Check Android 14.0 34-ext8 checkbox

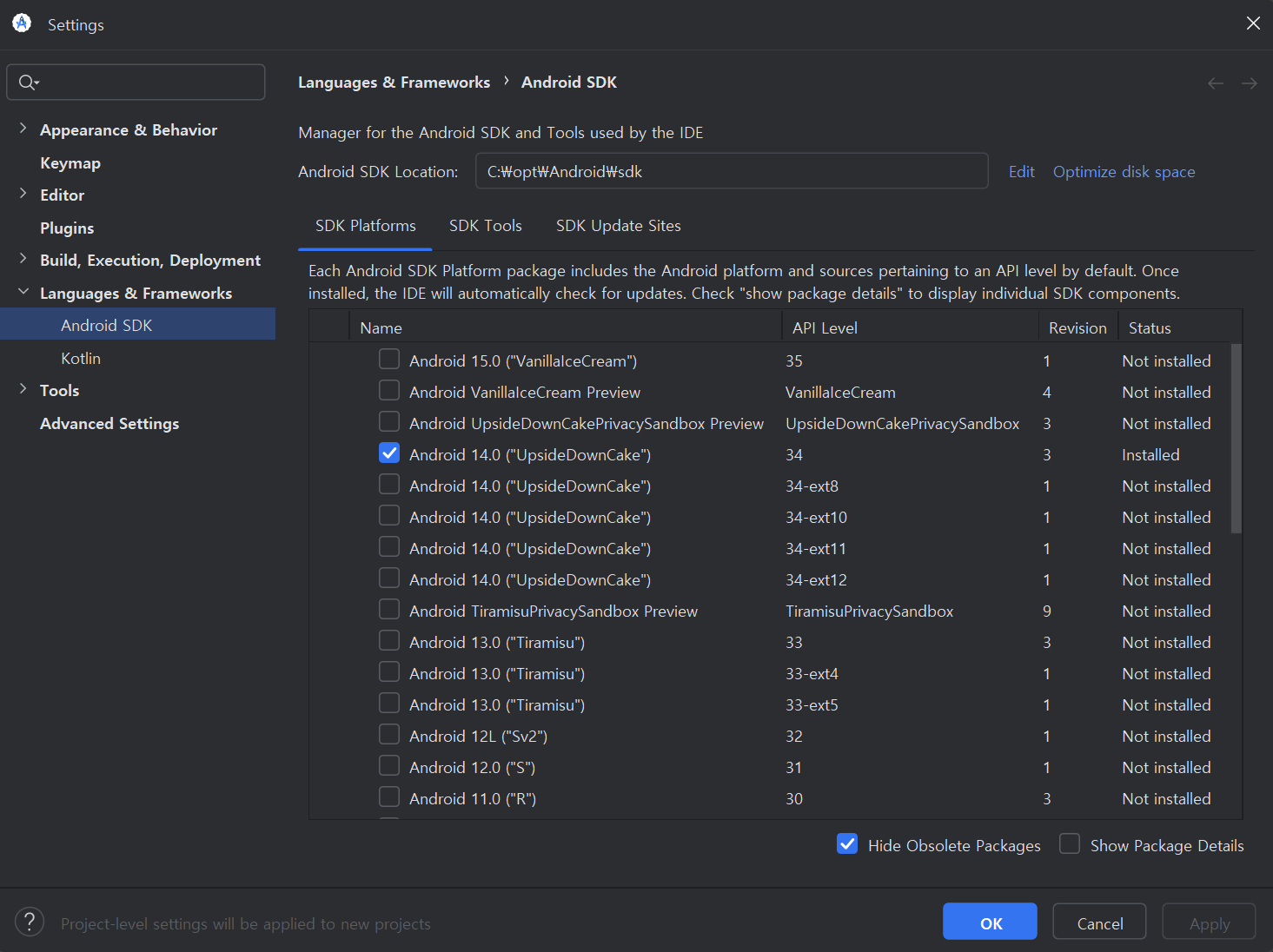tap(389, 484)
